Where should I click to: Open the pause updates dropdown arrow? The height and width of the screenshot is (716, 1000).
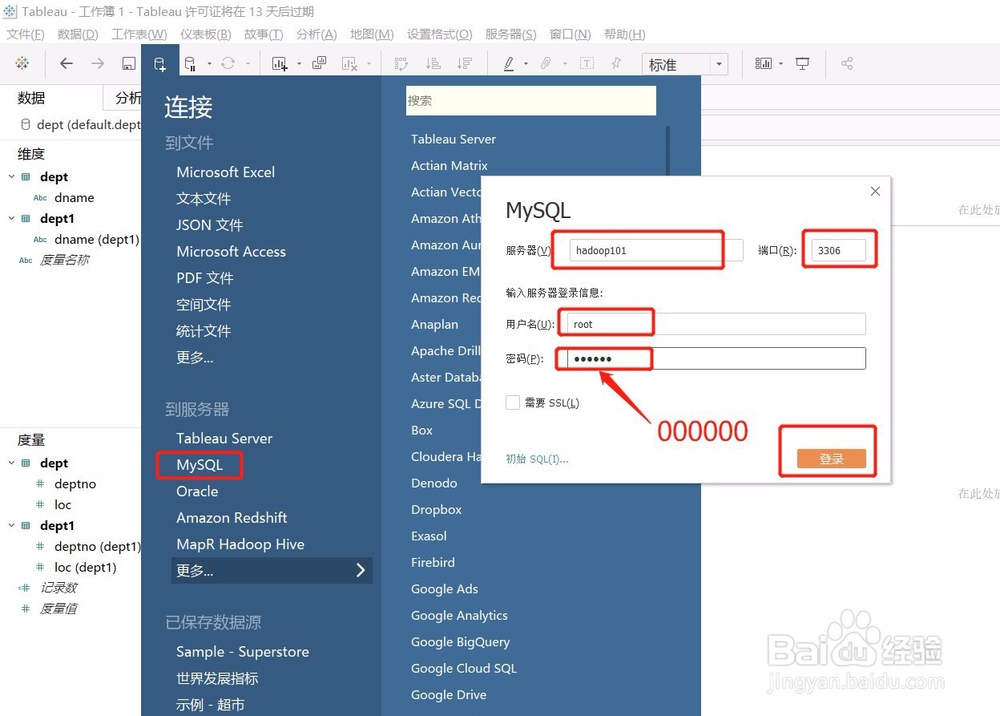click(x=209, y=64)
